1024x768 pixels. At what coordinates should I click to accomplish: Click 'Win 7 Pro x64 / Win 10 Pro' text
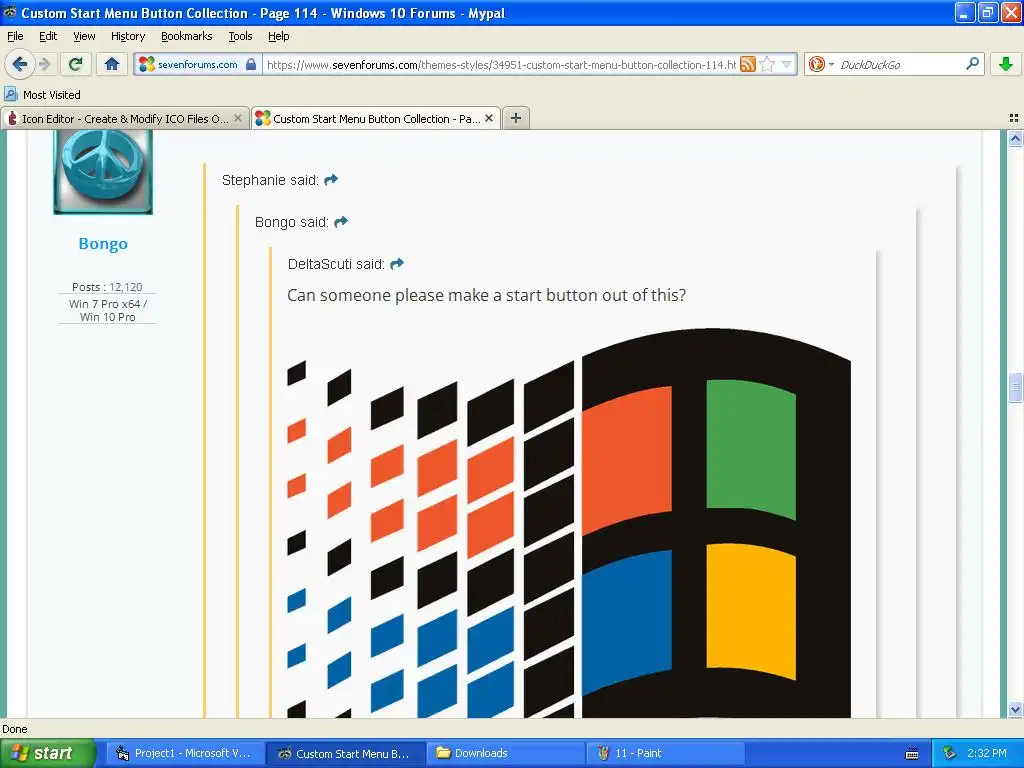tap(108, 310)
